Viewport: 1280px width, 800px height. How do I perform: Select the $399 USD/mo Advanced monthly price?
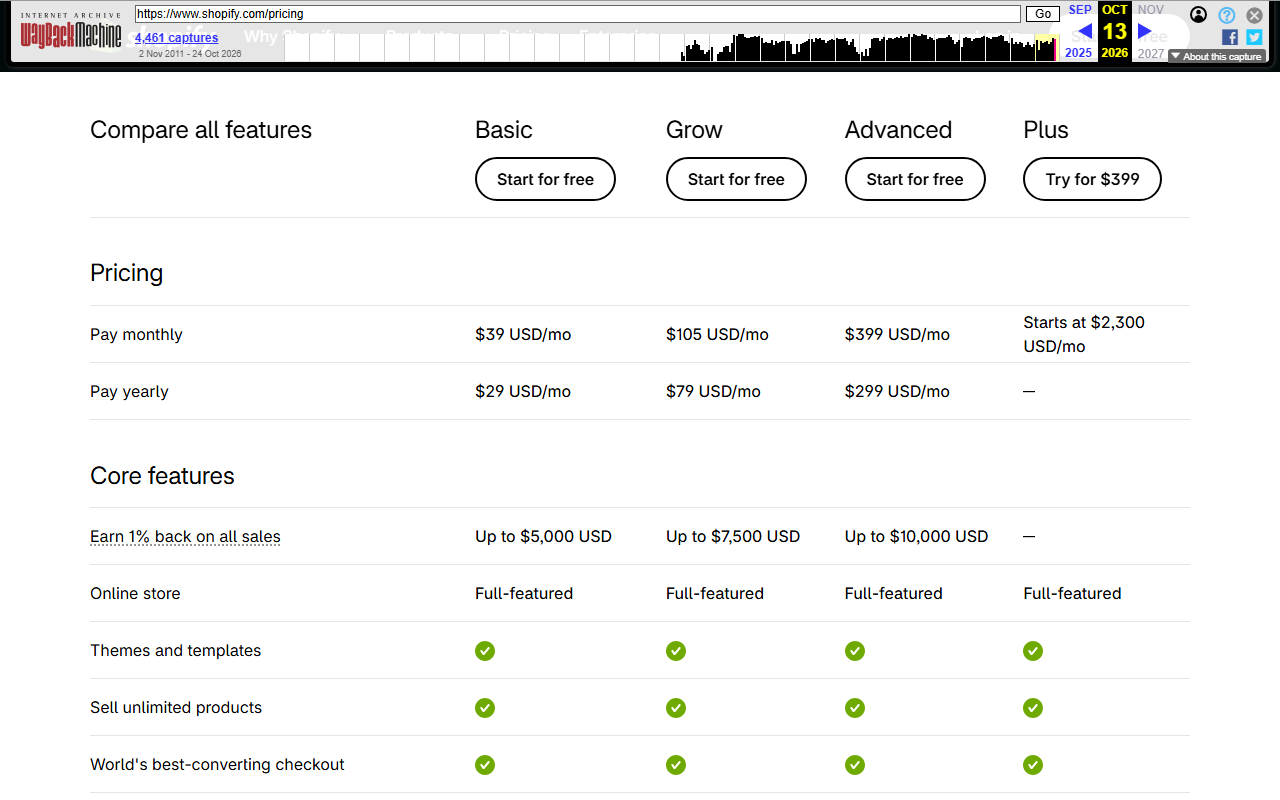click(897, 334)
